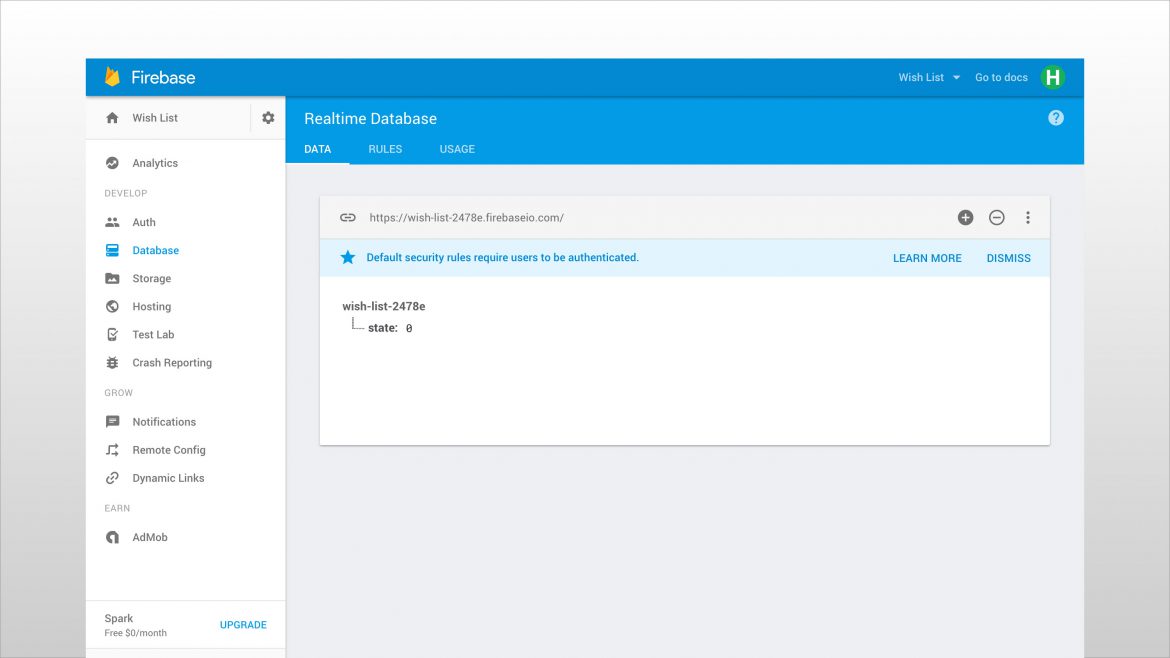The width and height of the screenshot is (1170, 658).
Task: Open Auth in the sidebar
Action: coord(144,222)
